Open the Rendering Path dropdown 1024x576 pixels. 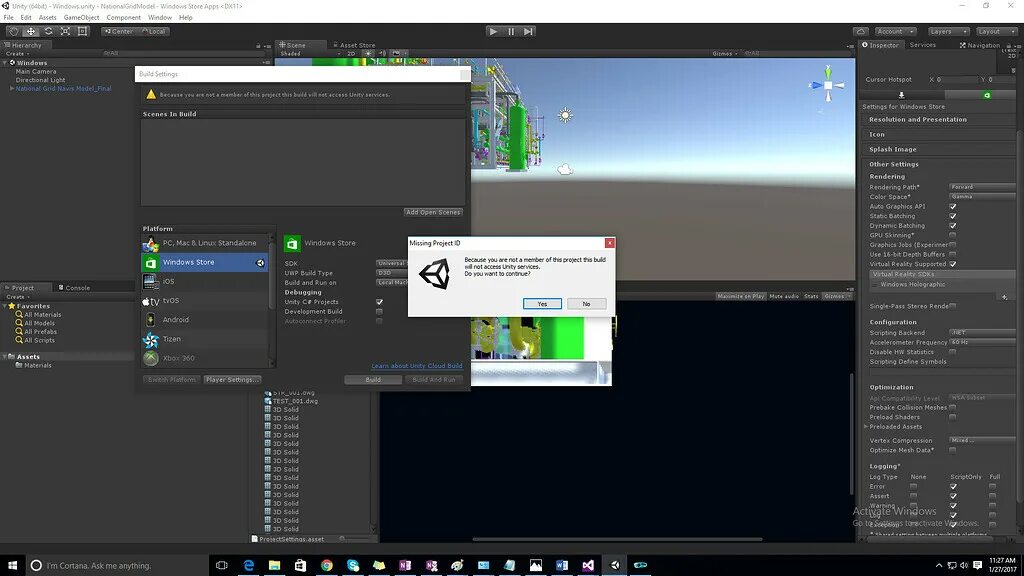(982, 187)
